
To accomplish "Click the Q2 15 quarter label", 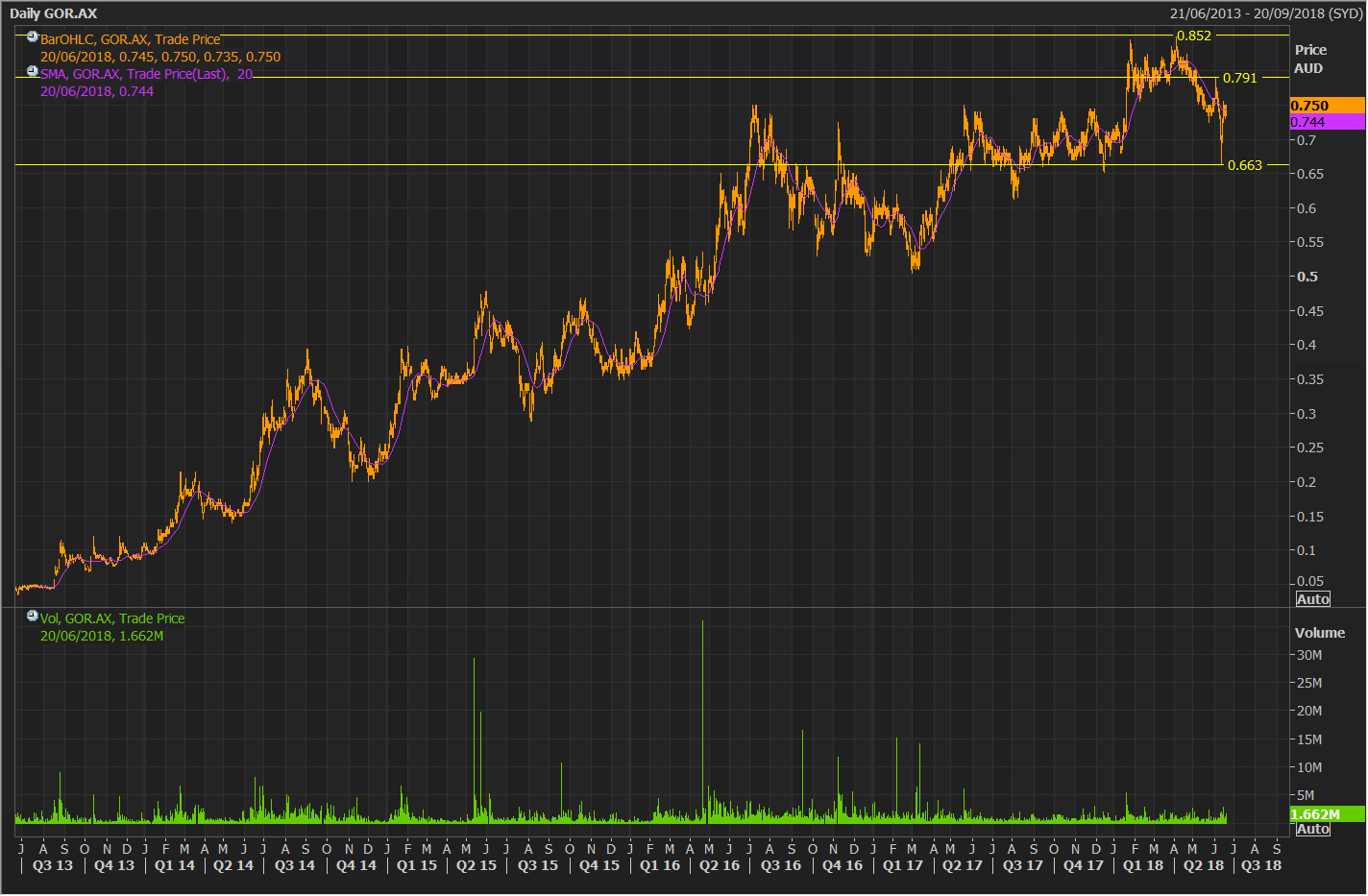I will [x=476, y=865].
